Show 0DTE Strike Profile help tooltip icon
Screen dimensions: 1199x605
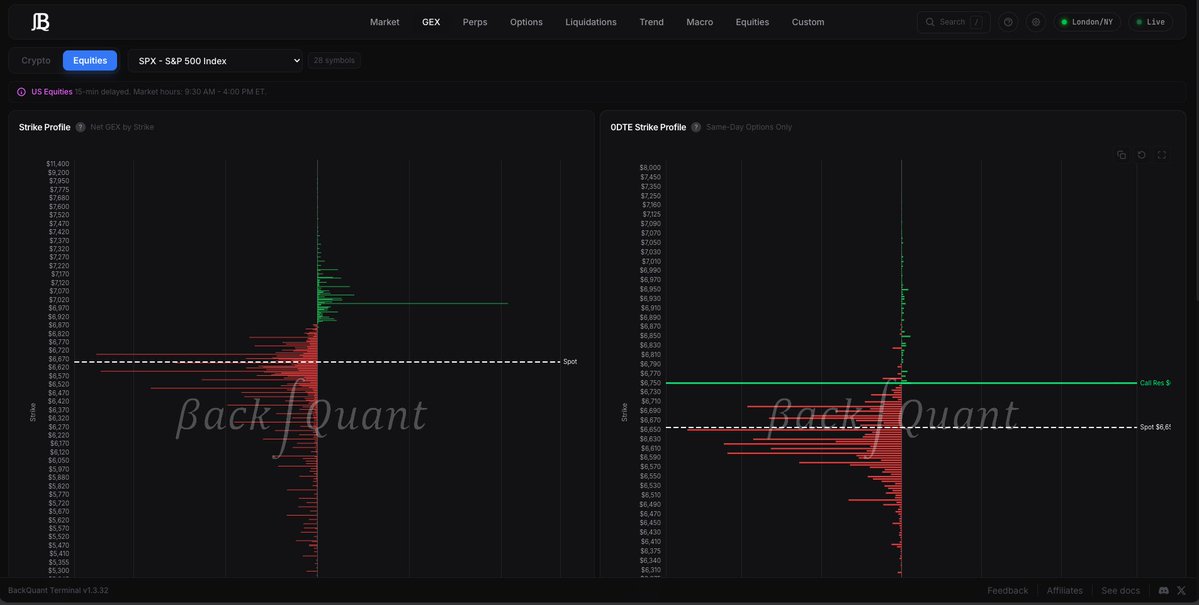click(696, 127)
